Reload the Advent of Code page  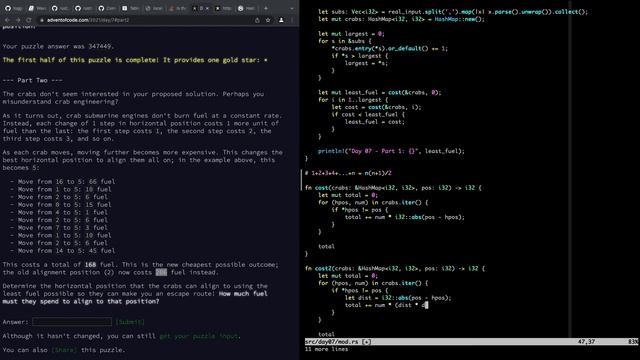pos(29,20)
